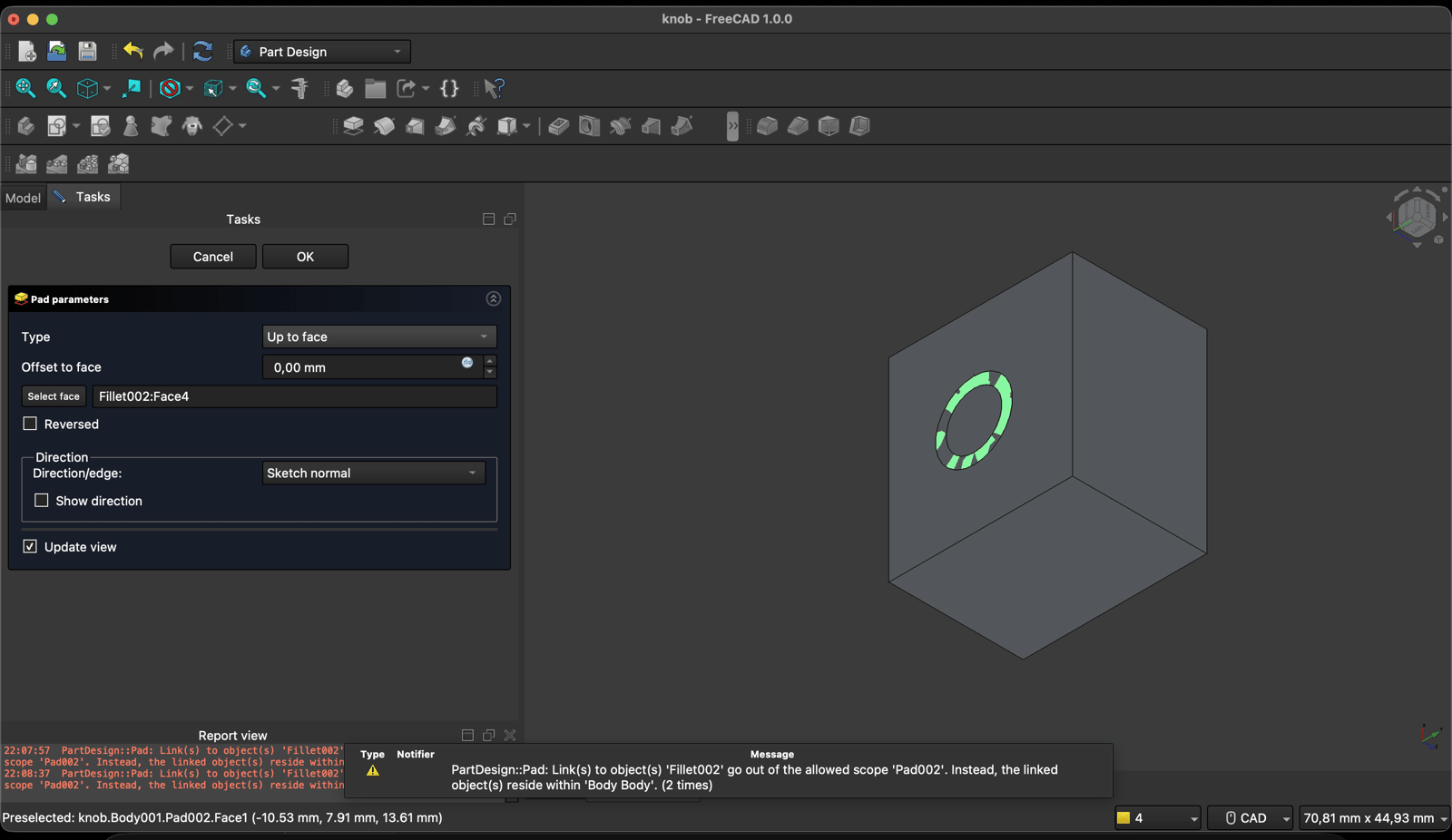Open the yellow notification counter showing 4
The height and width of the screenshot is (840, 1452).
(x=1157, y=818)
